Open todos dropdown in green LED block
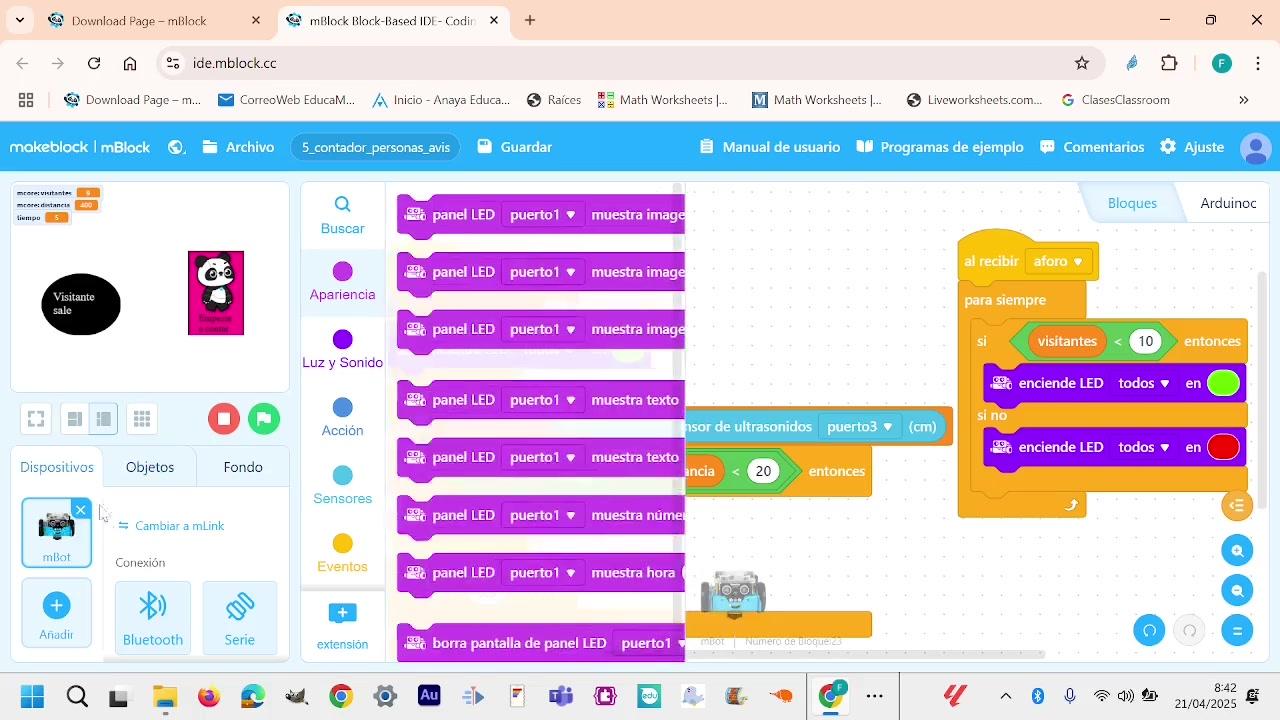The height and width of the screenshot is (720, 1280). pyautogui.click(x=1144, y=383)
